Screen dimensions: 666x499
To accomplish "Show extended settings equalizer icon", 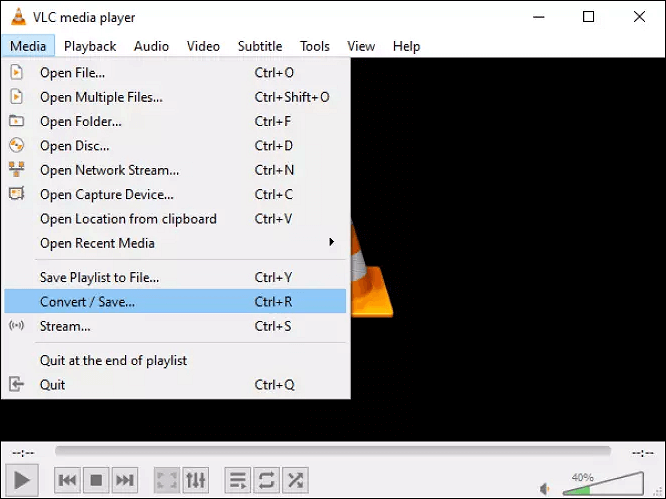I will pyautogui.click(x=196, y=481).
